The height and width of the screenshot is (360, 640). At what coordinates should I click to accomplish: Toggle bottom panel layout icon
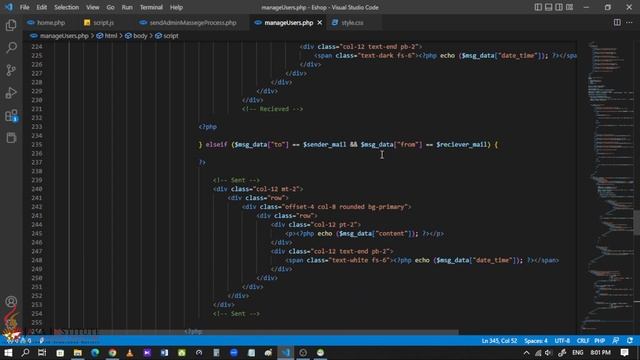click(549, 7)
